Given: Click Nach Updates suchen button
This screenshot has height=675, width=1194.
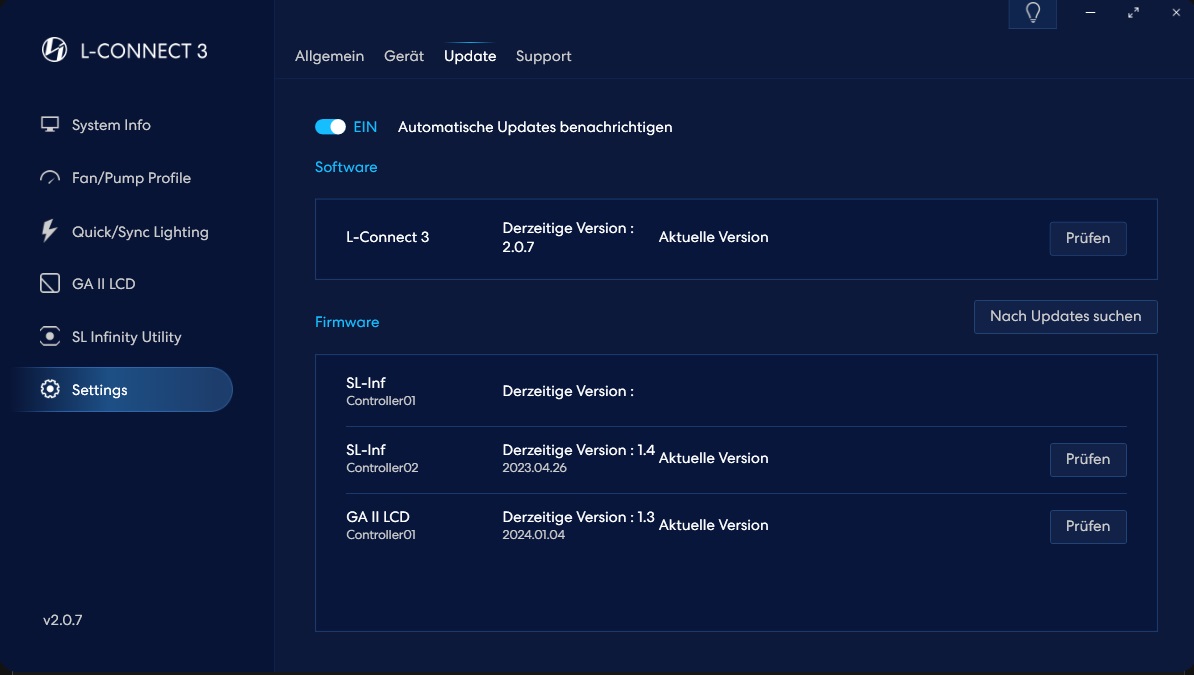Looking at the screenshot, I should pyautogui.click(x=1065, y=316).
